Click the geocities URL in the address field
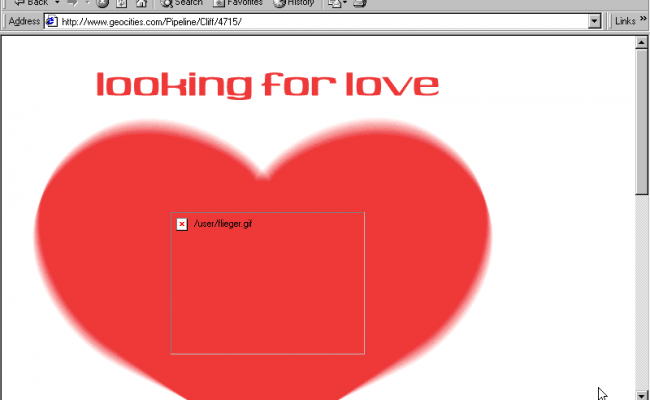 [x=150, y=21]
